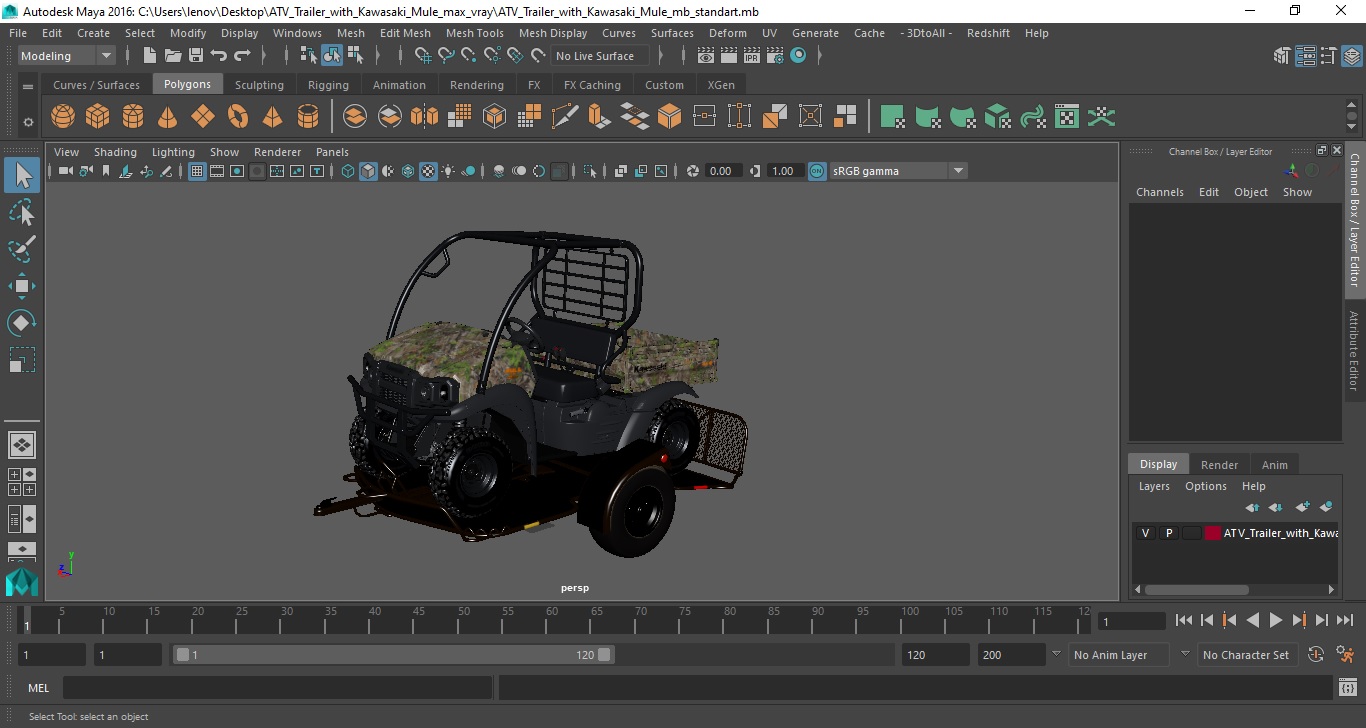Click the new scene file icon
The image size is (1366, 728).
point(150,56)
